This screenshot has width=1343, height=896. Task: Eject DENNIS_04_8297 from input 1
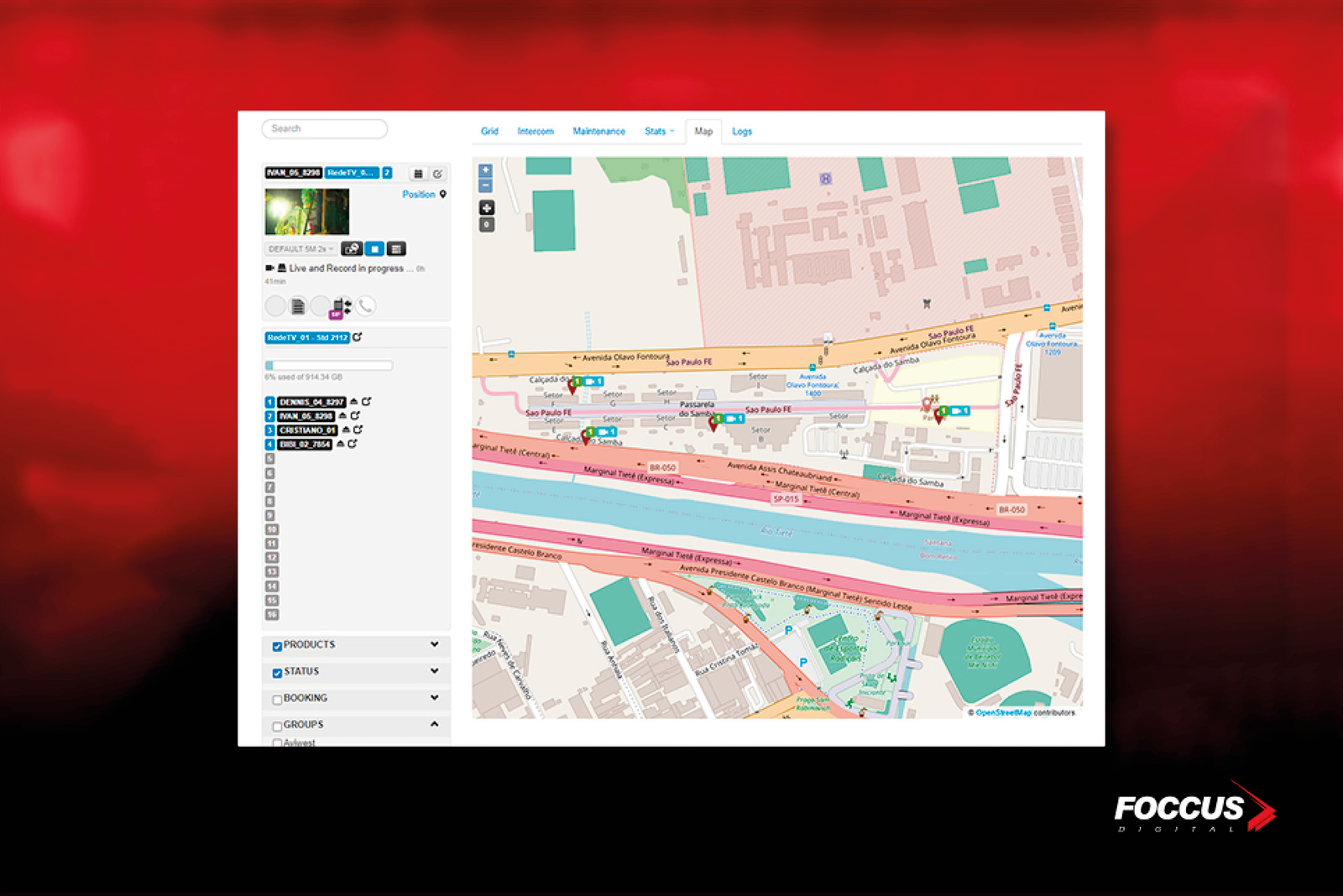(354, 402)
